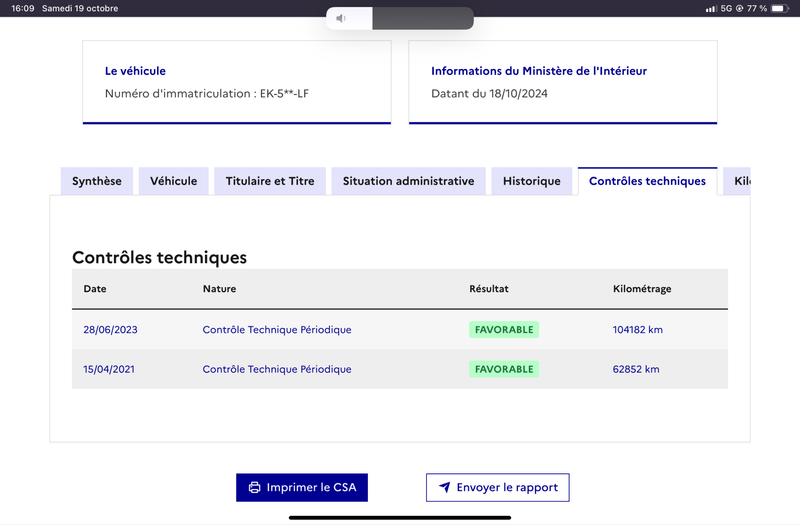Screen dimensions: 800x525
Task: Open the Synthèse tab
Action: (97, 181)
